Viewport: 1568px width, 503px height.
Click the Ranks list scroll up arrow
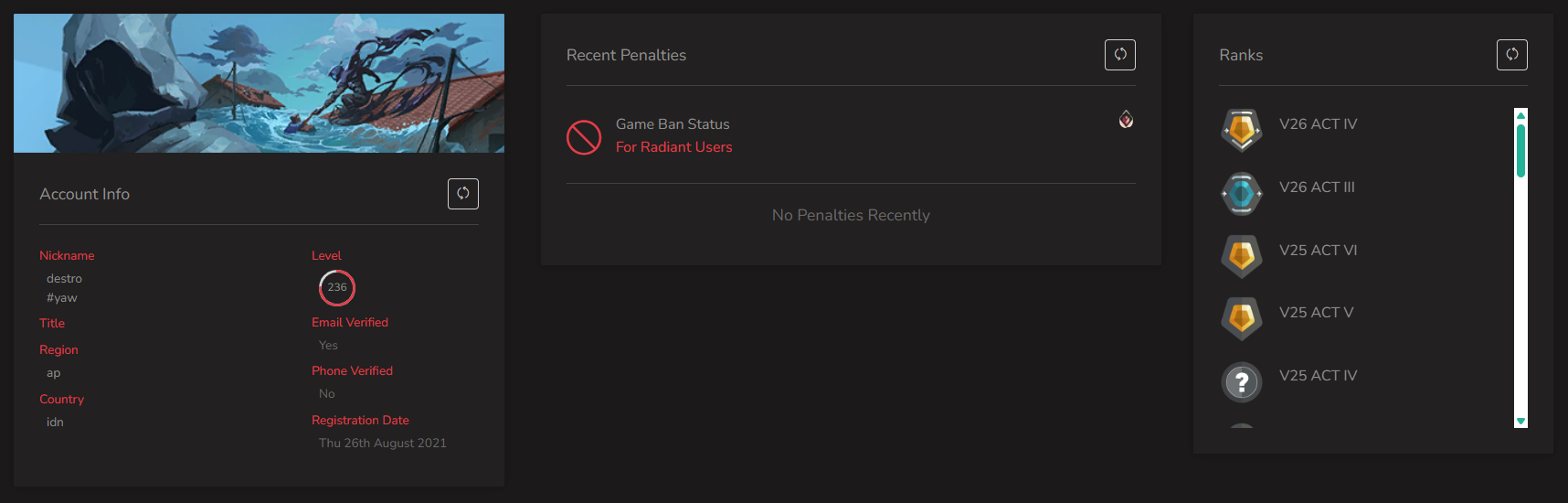[1520, 115]
